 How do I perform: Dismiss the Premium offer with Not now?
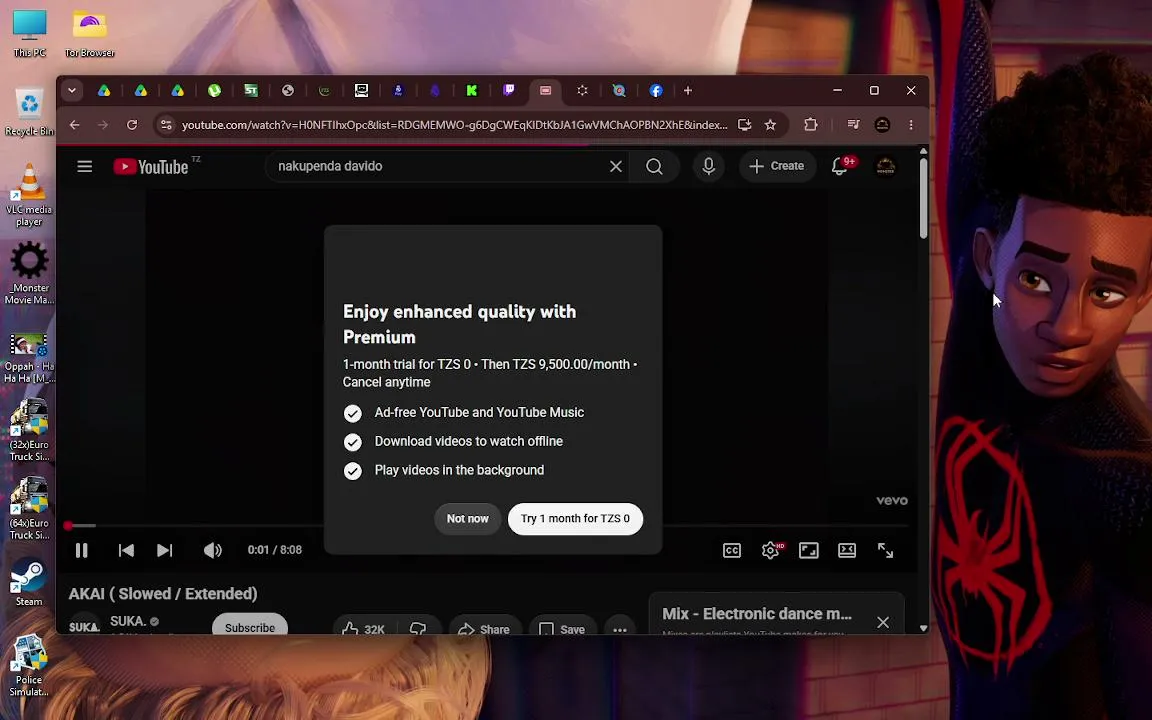coord(467,519)
